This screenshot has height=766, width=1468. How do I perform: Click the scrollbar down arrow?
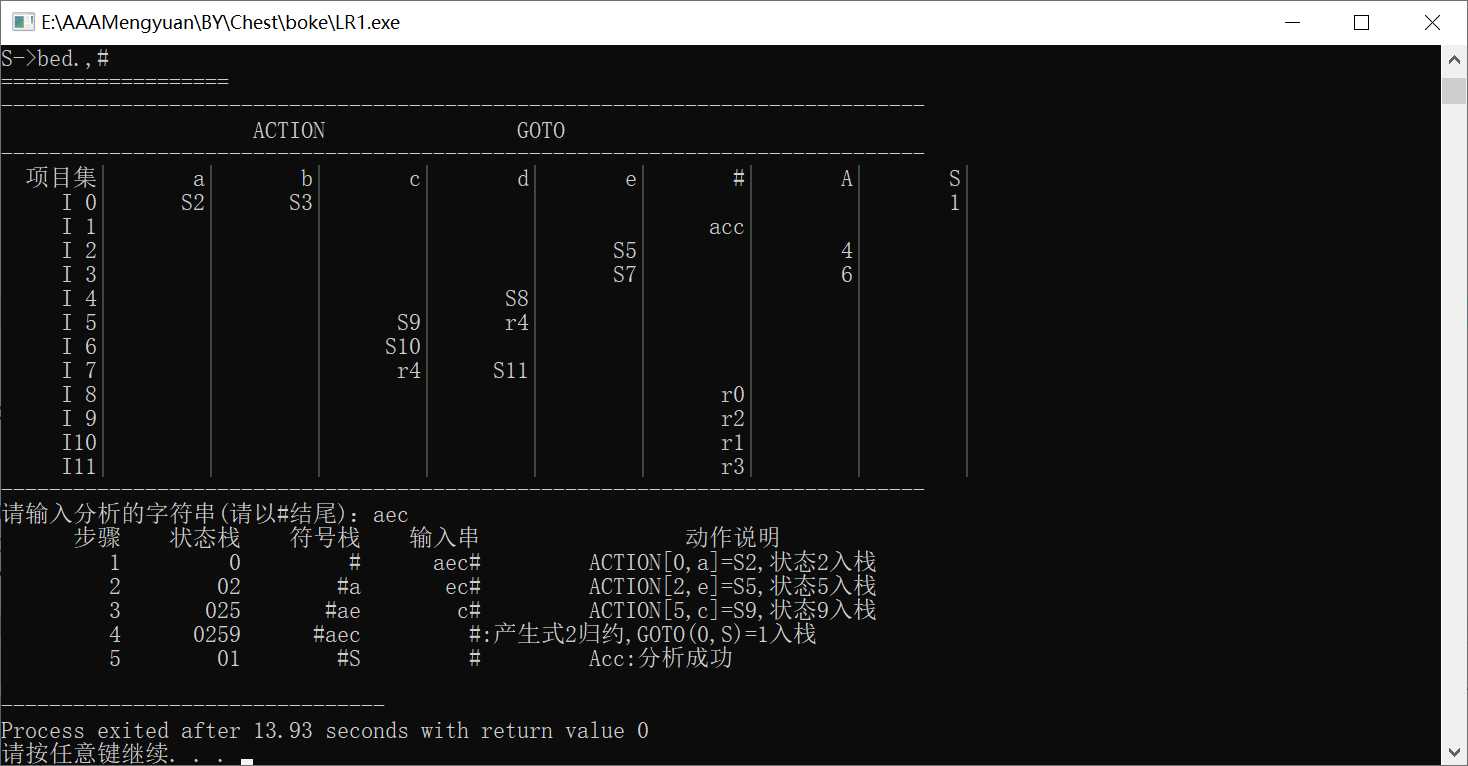coord(1454,751)
